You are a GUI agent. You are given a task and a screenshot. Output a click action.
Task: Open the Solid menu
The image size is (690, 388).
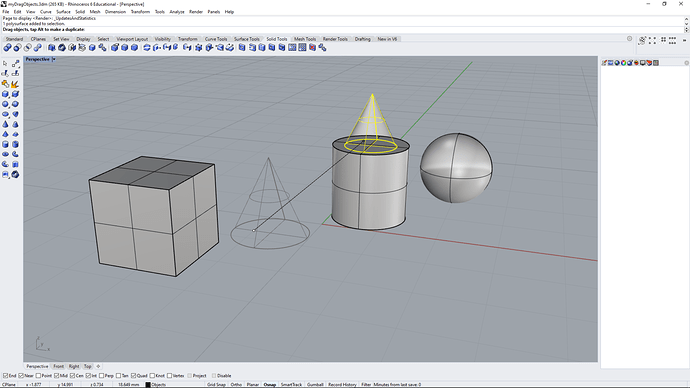(x=80, y=12)
